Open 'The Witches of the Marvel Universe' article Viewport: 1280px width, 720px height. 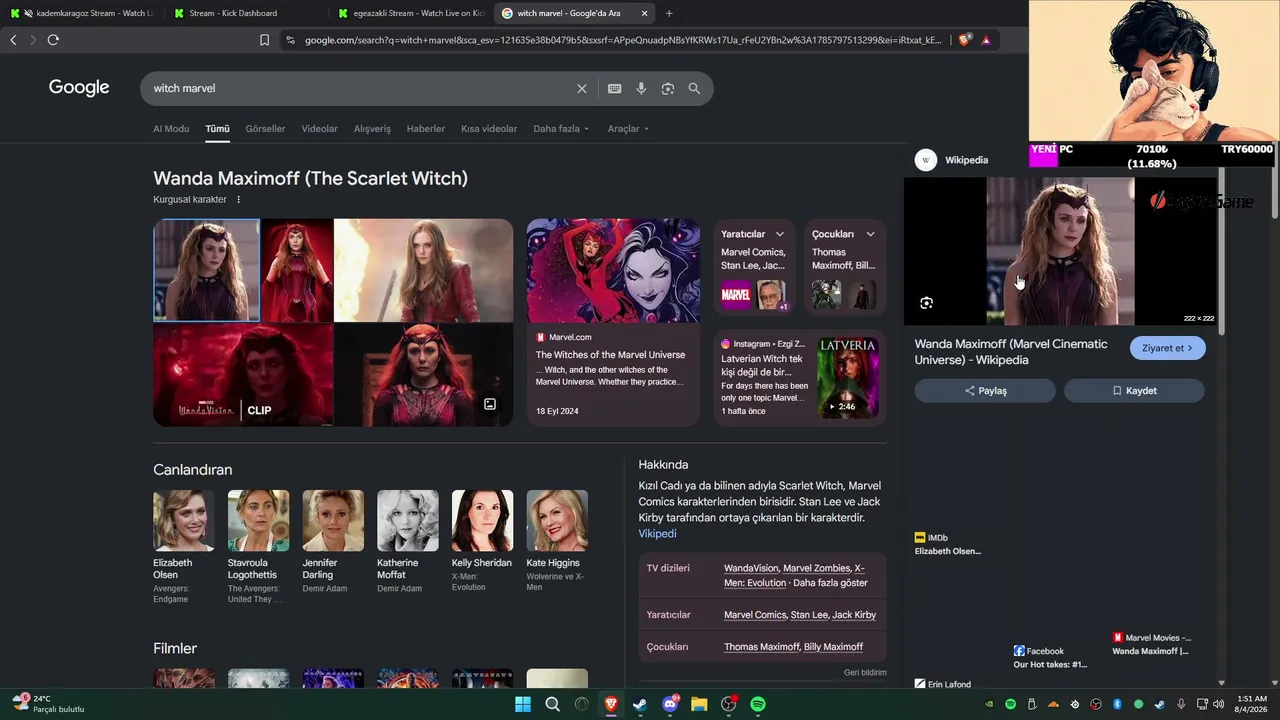click(x=610, y=355)
